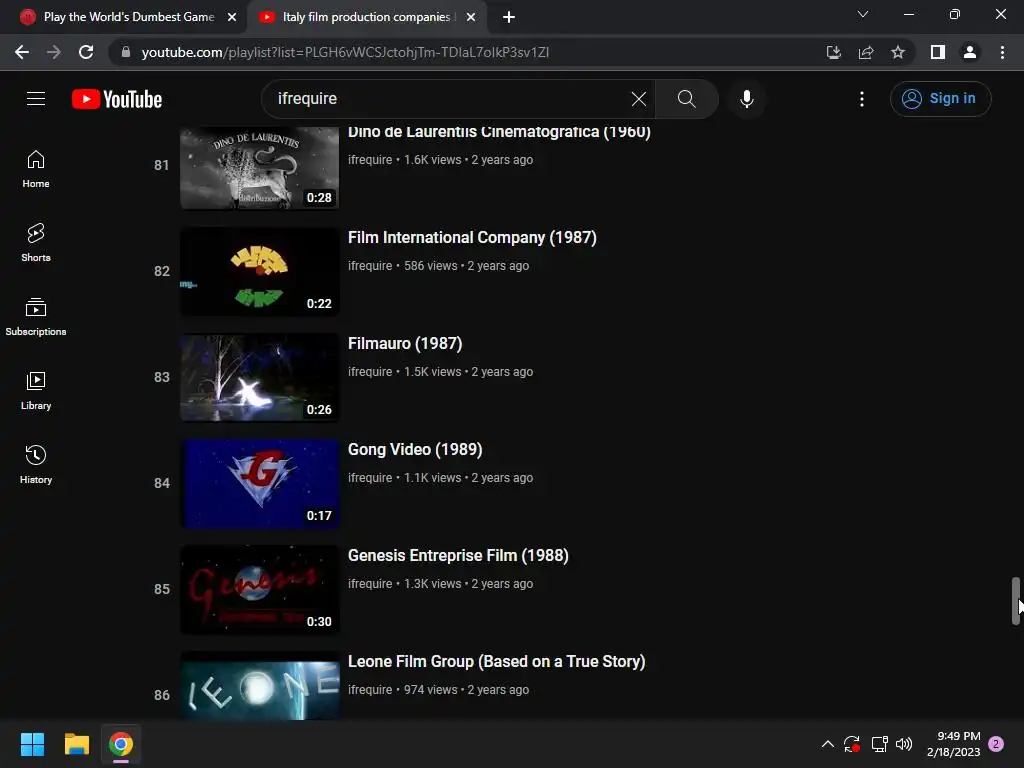This screenshot has height=768, width=1024.
Task: Open the network icon in tray
Action: click(x=879, y=744)
